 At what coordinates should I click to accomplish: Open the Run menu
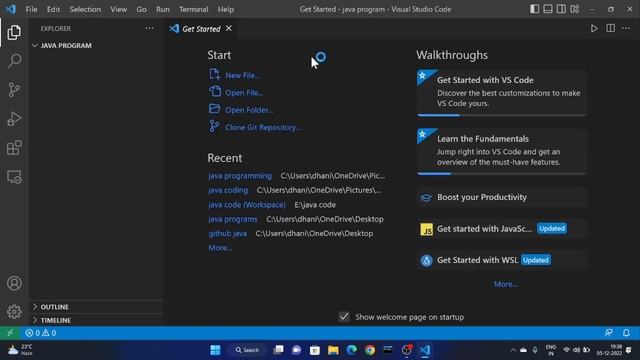162,9
